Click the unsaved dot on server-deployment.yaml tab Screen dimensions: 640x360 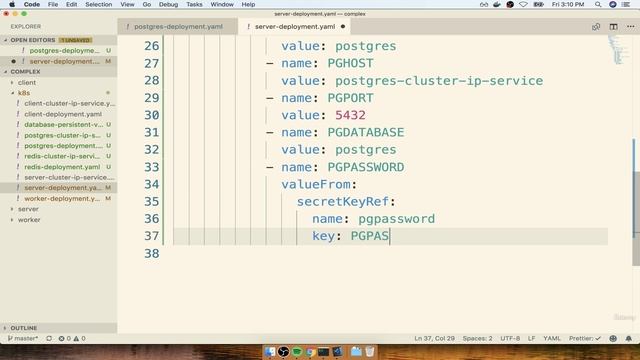pyautogui.click(x=342, y=27)
